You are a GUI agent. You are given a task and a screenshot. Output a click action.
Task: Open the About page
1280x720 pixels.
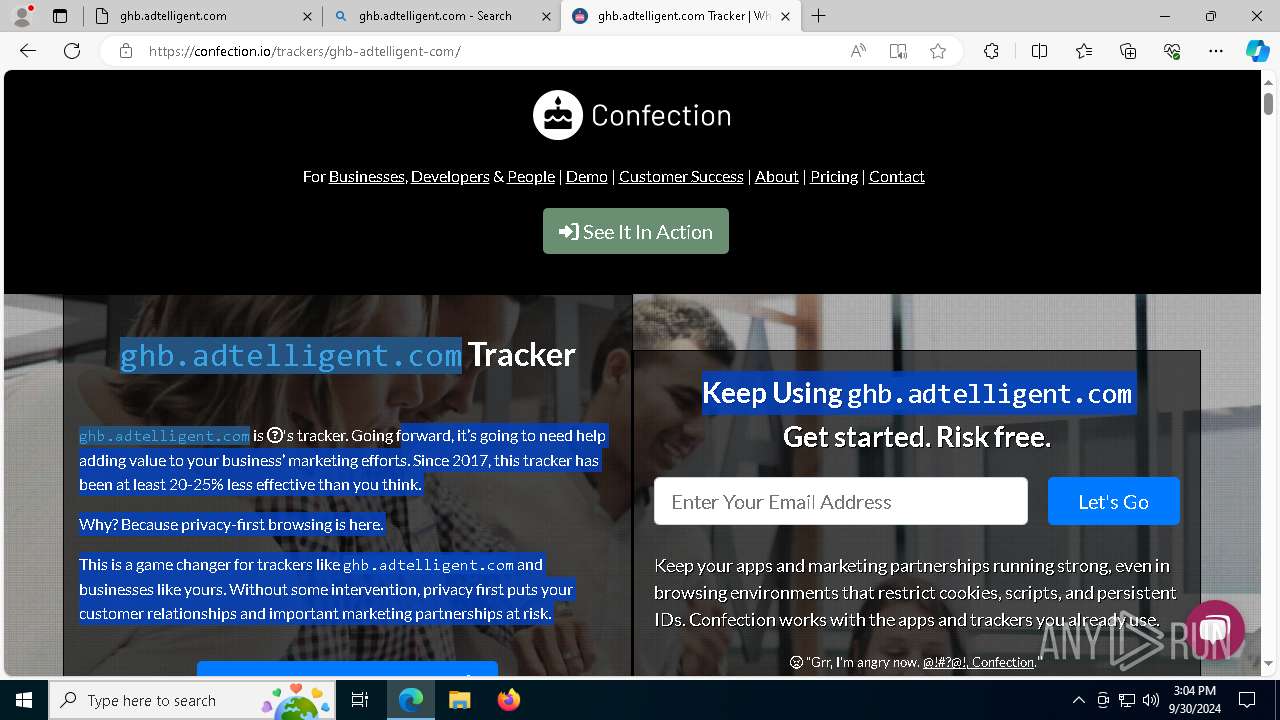(x=777, y=176)
